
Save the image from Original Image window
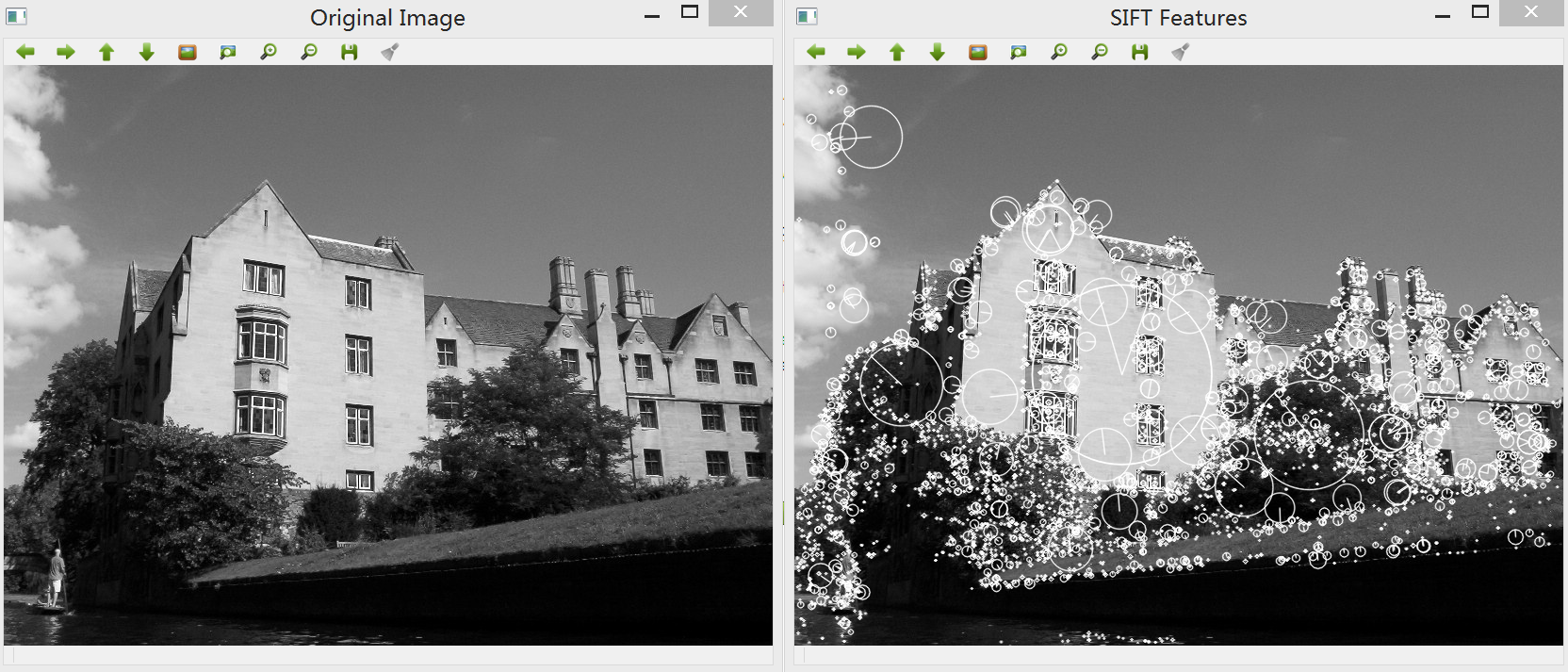(x=350, y=52)
